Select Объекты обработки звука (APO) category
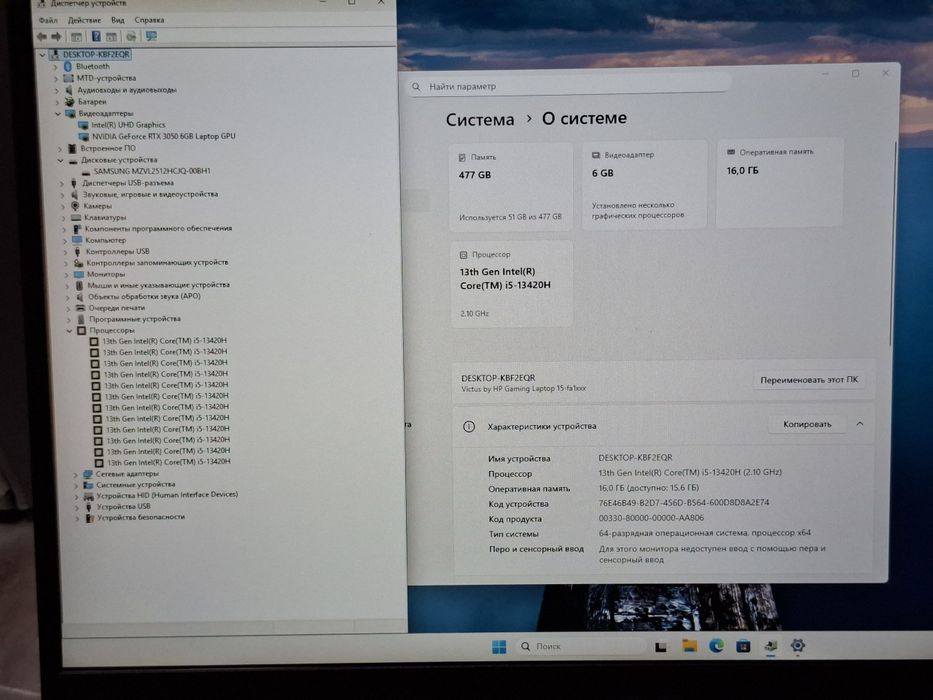Viewport: 933px width, 700px height. point(145,296)
